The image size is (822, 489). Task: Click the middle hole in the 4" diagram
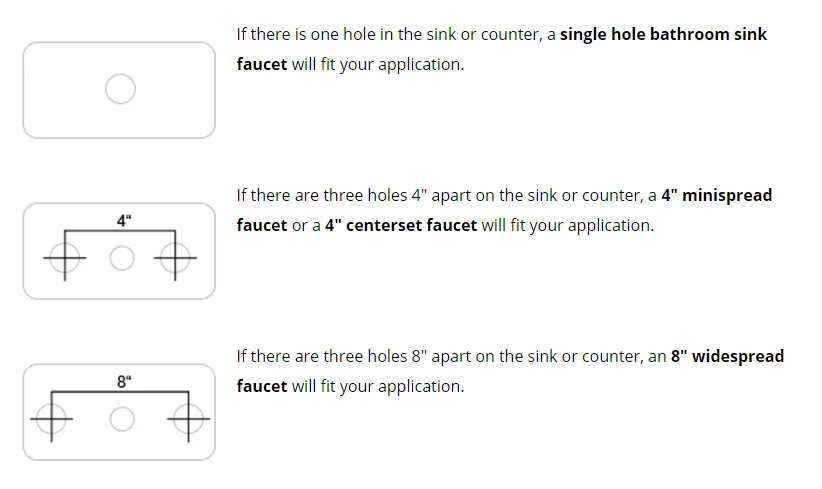(120, 260)
